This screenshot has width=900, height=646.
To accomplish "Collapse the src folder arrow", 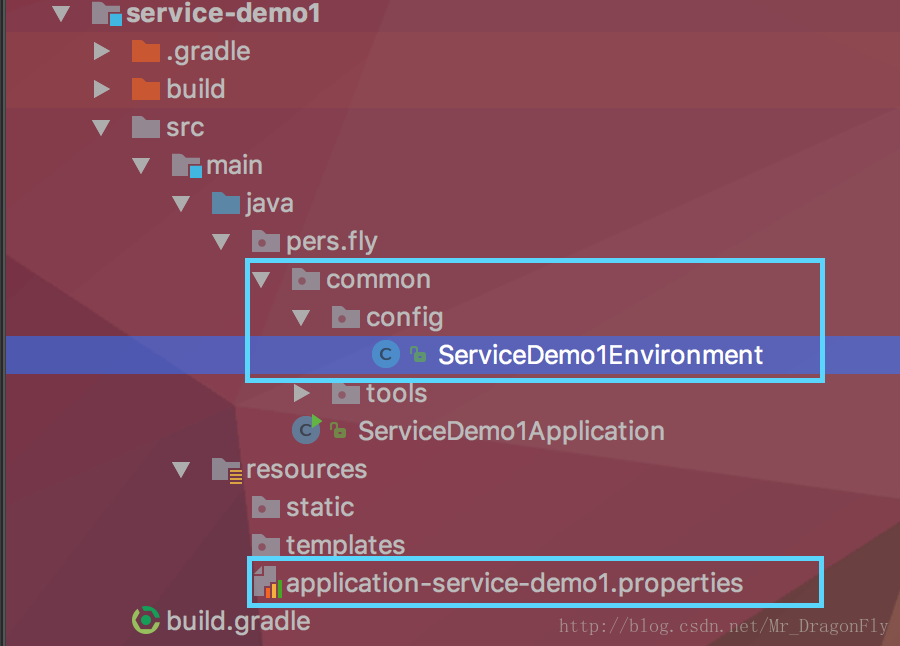I will tap(101, 127).
